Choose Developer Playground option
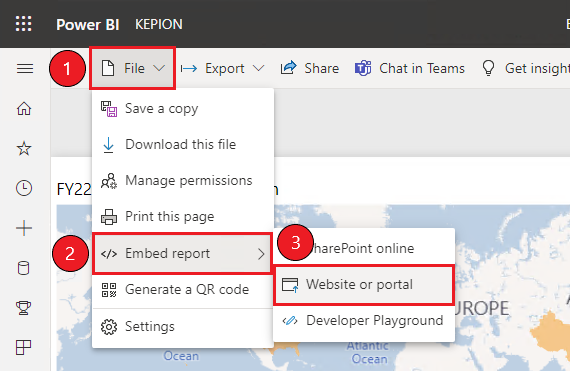This screenshot has width=570, height=371. tap(364, 321)
